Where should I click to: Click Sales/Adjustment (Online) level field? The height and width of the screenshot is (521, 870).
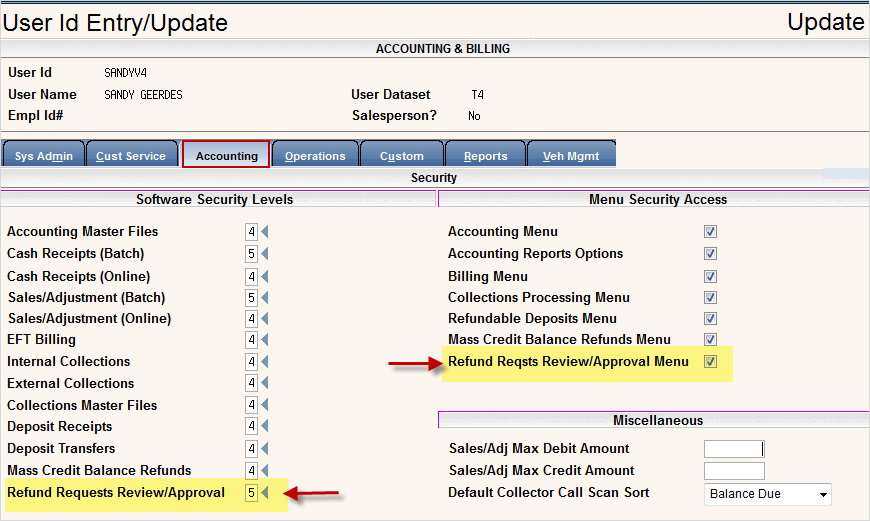click(251, 318)
